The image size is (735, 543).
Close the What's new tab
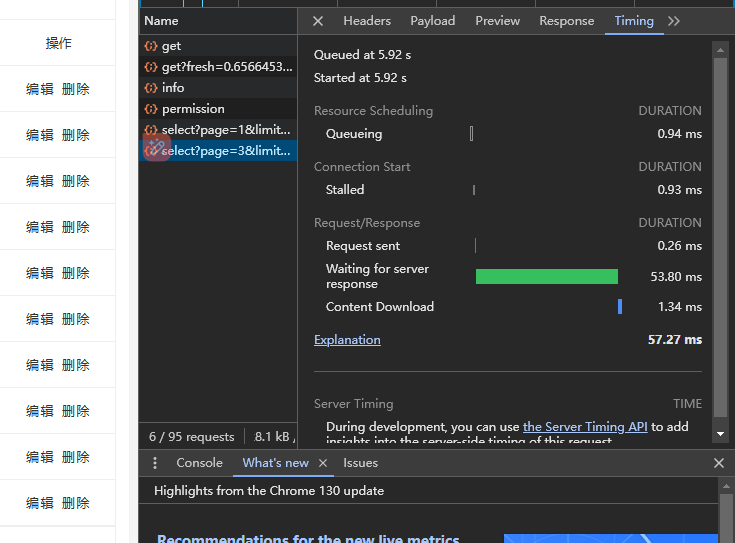[x=322, y=463]
